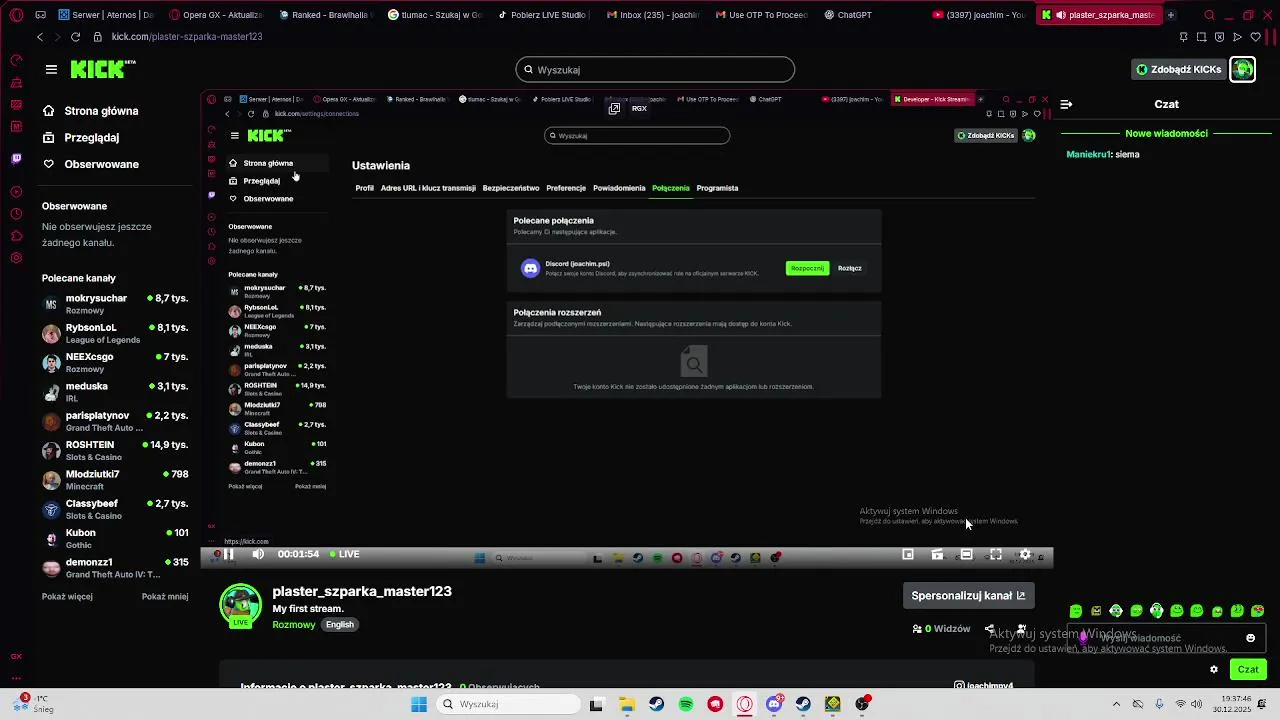Open meduska recommended channel
The image size is (1280, 720).
click(x=115, y=392)
